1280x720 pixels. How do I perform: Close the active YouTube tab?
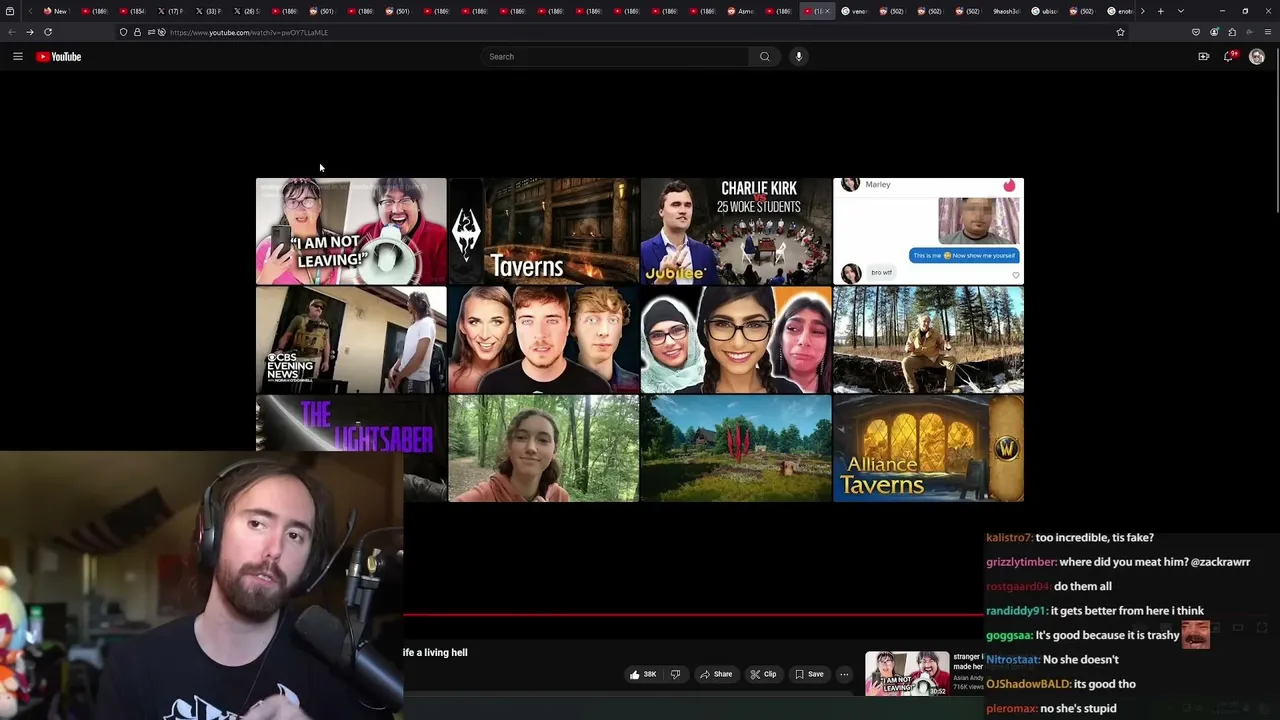tap(827, 11)
